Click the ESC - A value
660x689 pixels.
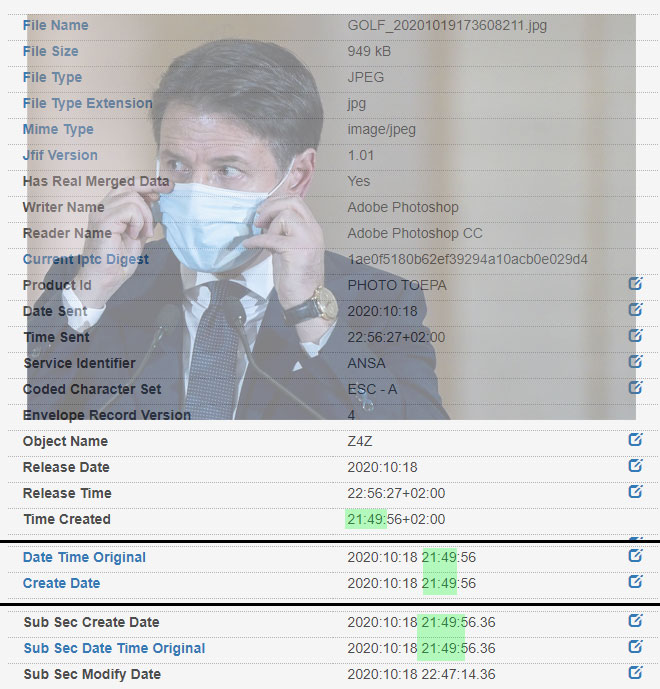372,389
